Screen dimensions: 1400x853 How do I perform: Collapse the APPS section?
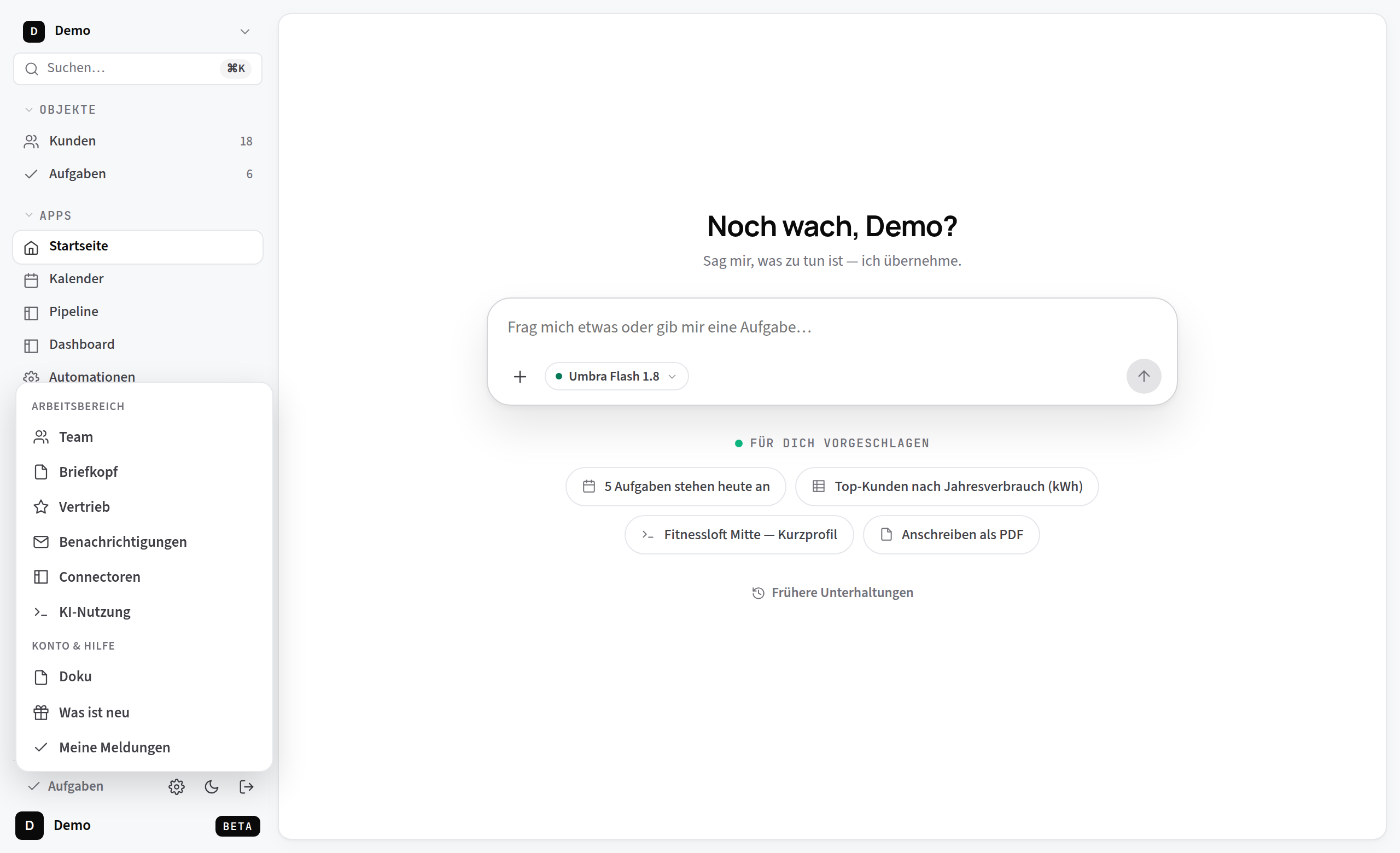pyautogui.click(x=48, y=216)
